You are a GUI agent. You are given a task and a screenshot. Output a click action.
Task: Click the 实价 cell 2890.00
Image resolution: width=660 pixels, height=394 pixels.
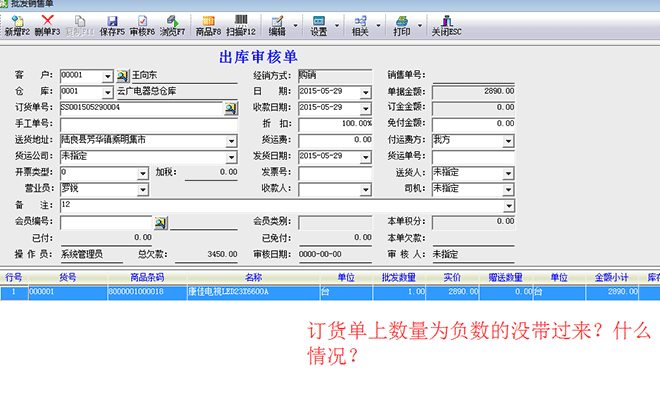click(452, 292)
